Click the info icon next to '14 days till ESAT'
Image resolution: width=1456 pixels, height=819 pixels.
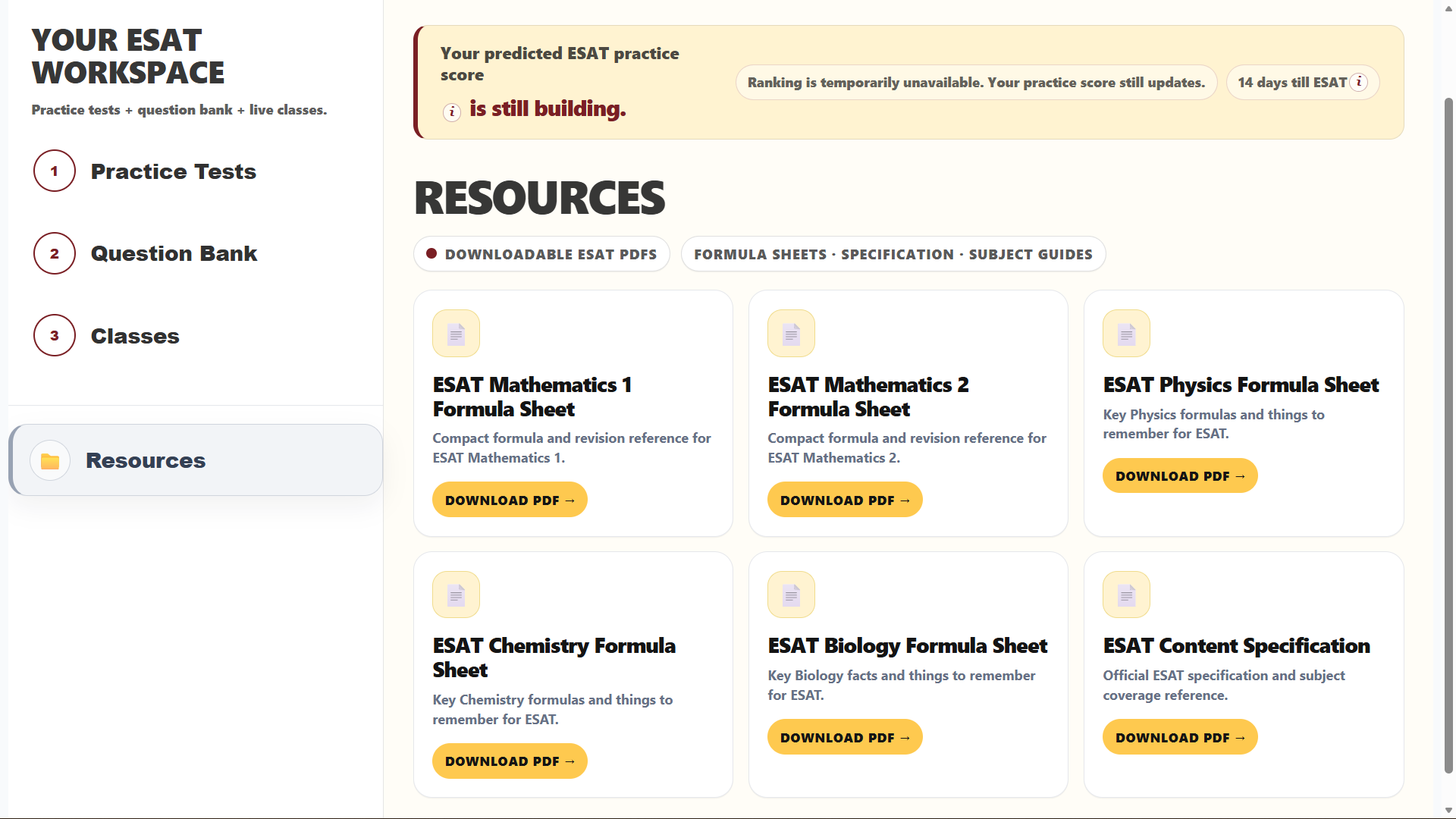[x=1359, y=82]
